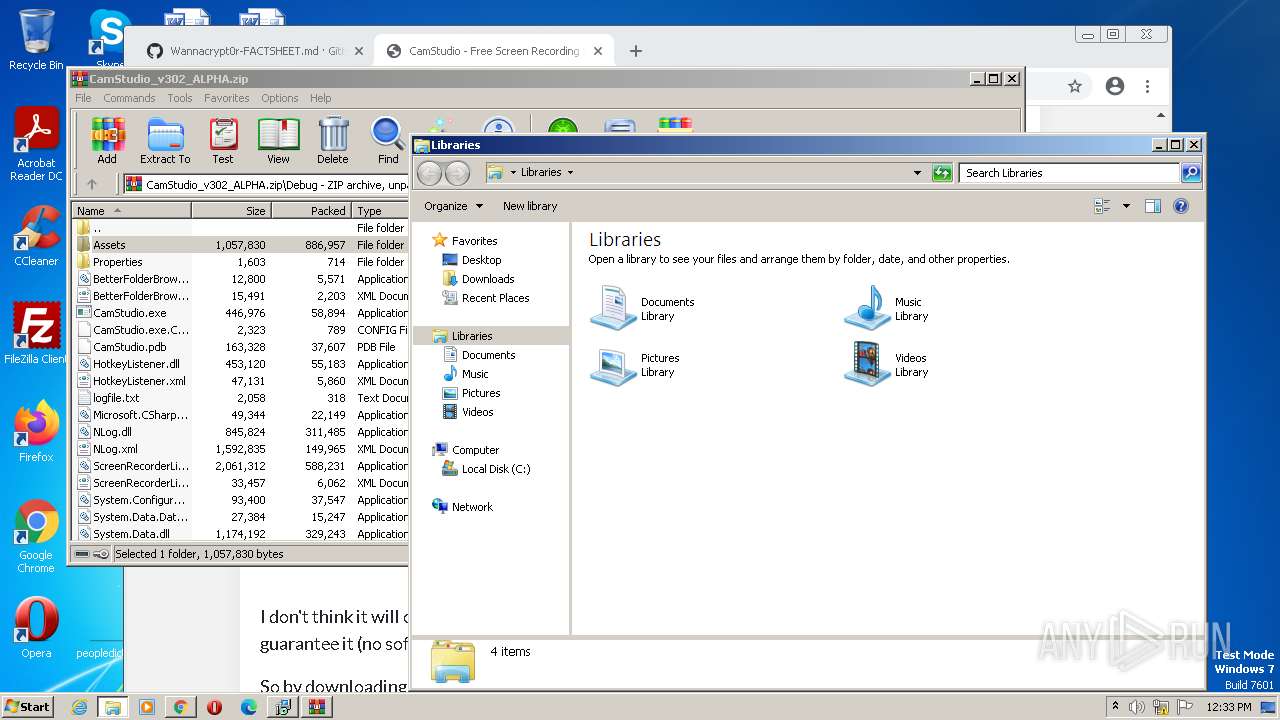
Task: Open FileZilla Client desktop shortcut
Action: pyautogui.click(x=36, y=333)
